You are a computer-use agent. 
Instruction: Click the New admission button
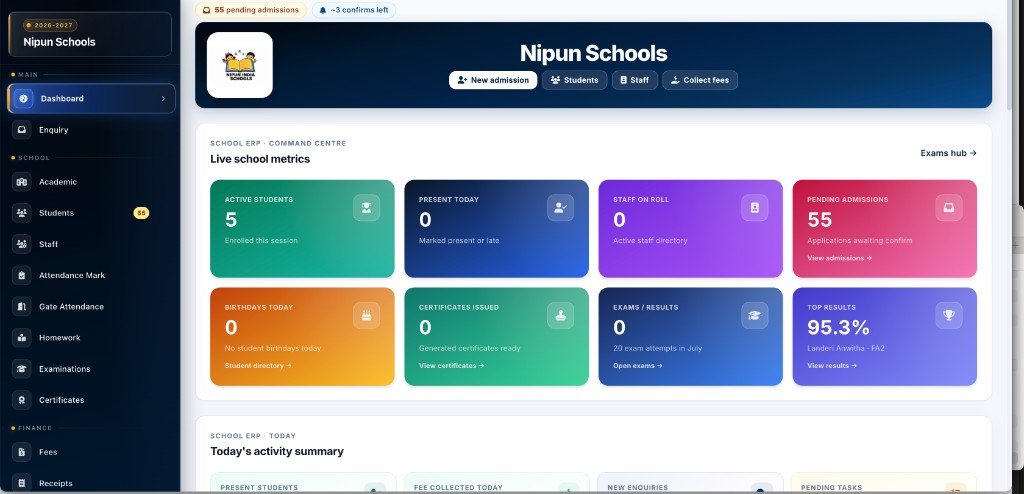[493, 80]
